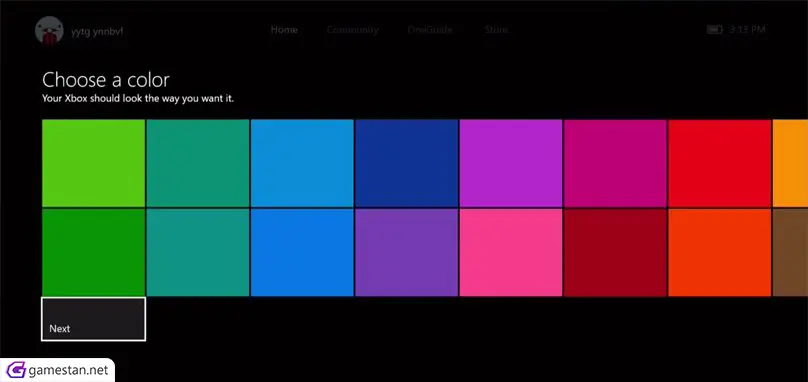This screenshot has width=808, height=382.
Task: Select the bright royal blue tile
Action: pyautogui.click(x=302, y=253)
